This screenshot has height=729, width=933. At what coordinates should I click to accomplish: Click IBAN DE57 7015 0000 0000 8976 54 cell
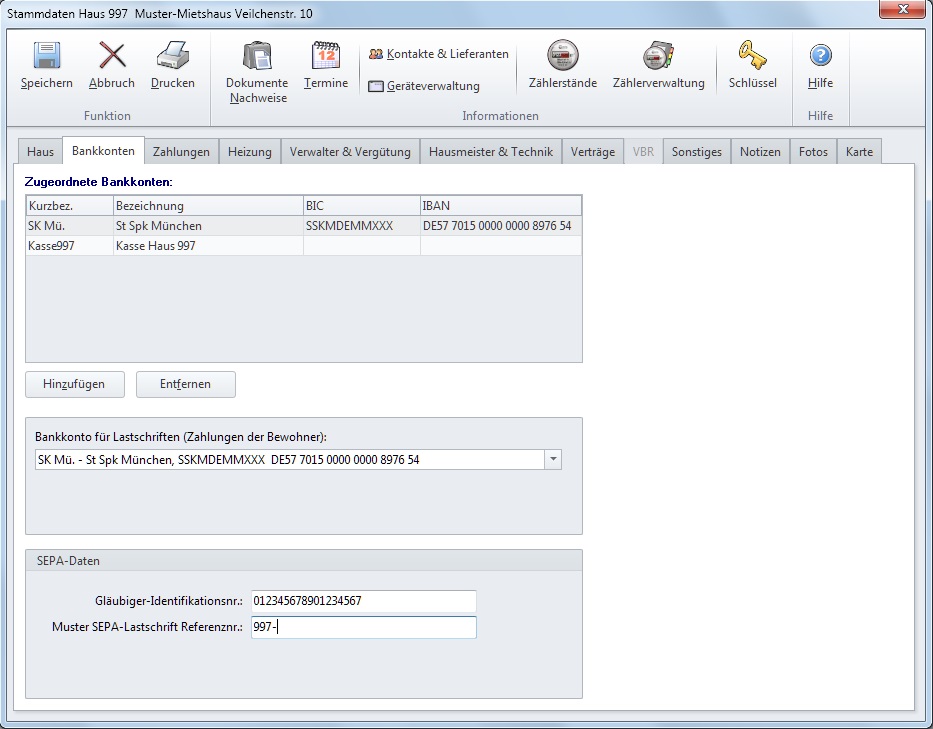point(500,226)
